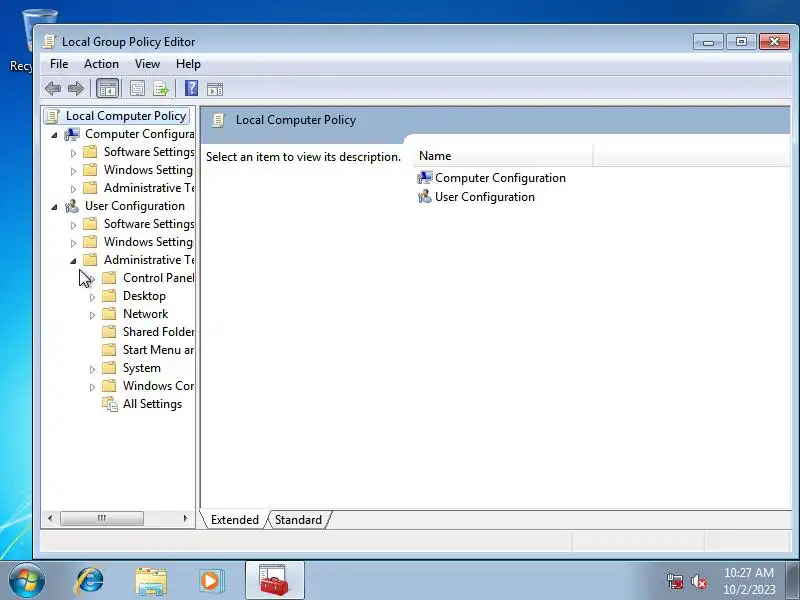The image size is (800, 600).
Task: Open Internet Explorer from the taskbar
Action: [x=89, y=581]
